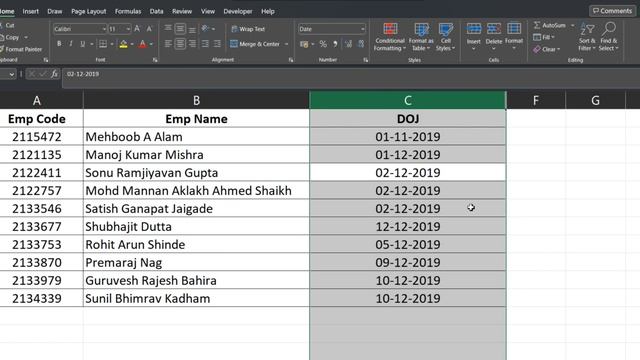Select Align Left icon
Screen dimensions: 640x360
click(x=168, y=44)
